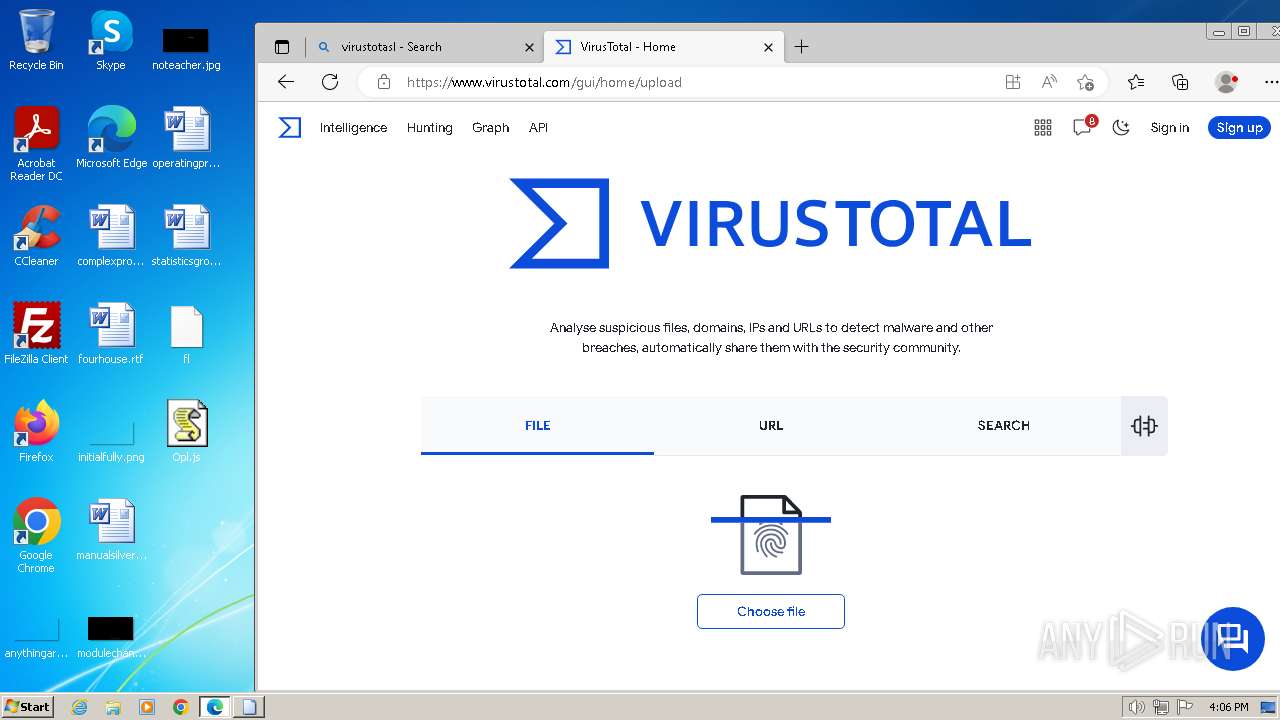Click the Choose file button

(x=771, y=611)
